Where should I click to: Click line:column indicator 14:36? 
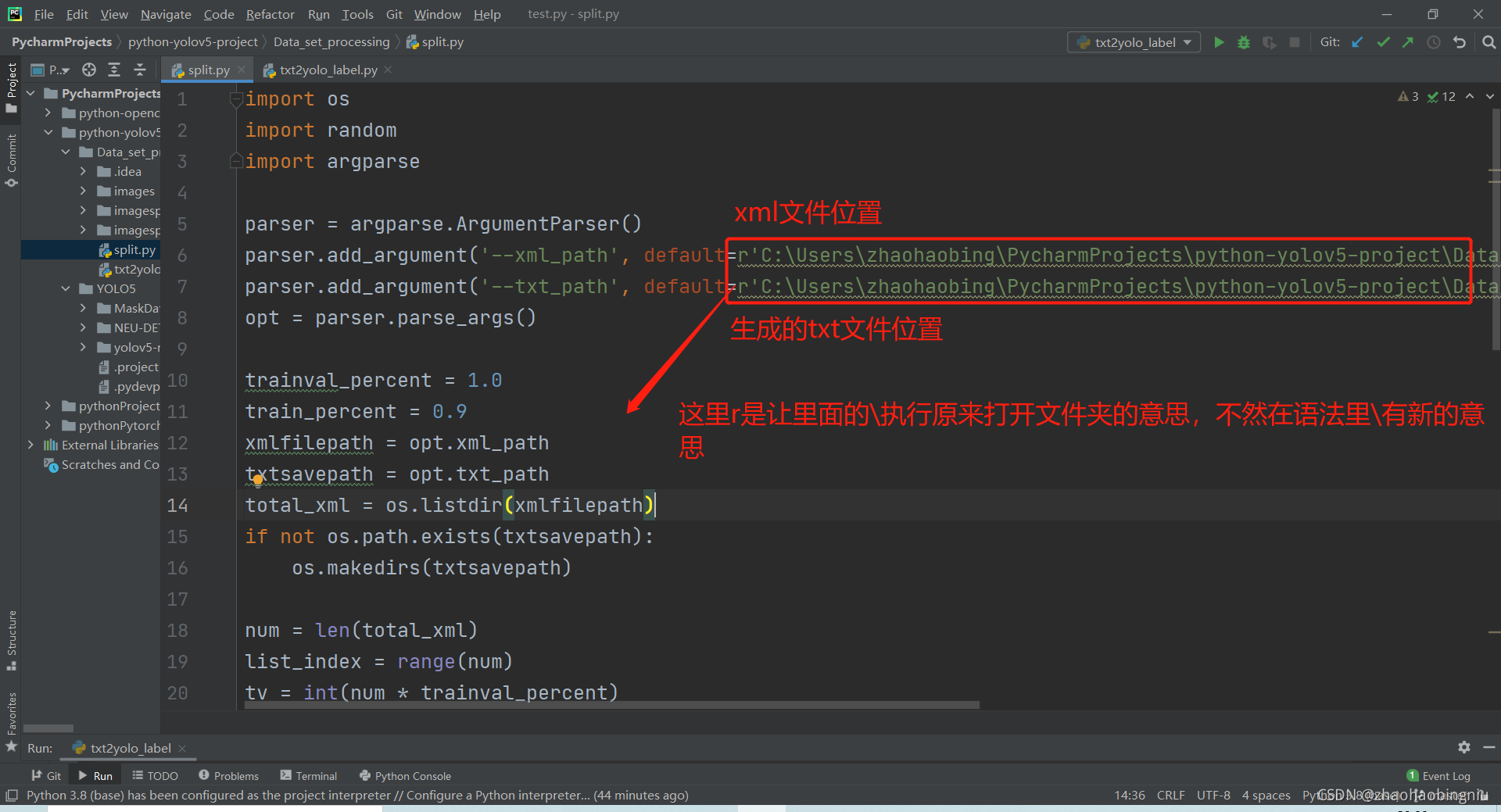[1130, 796]
